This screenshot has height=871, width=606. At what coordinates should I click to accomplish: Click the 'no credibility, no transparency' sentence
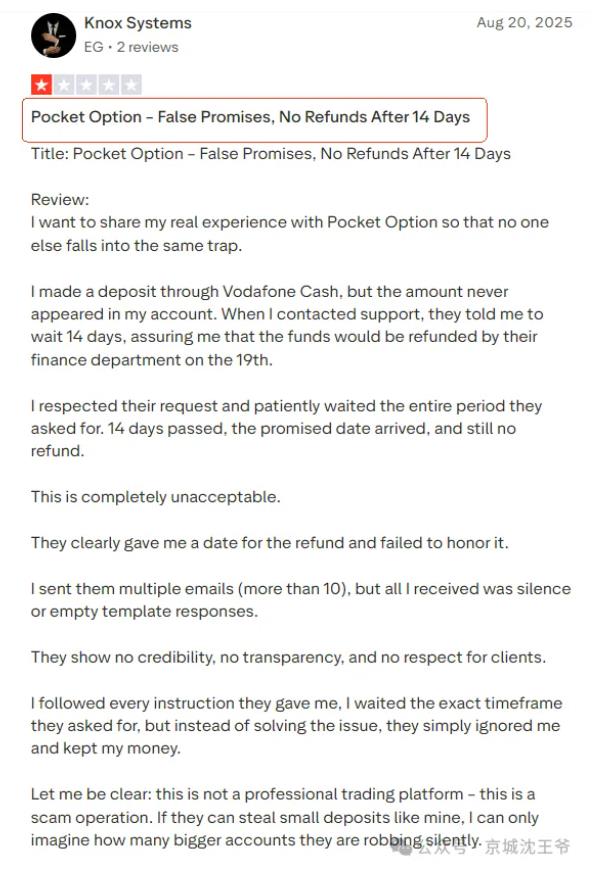coord(288,657)
